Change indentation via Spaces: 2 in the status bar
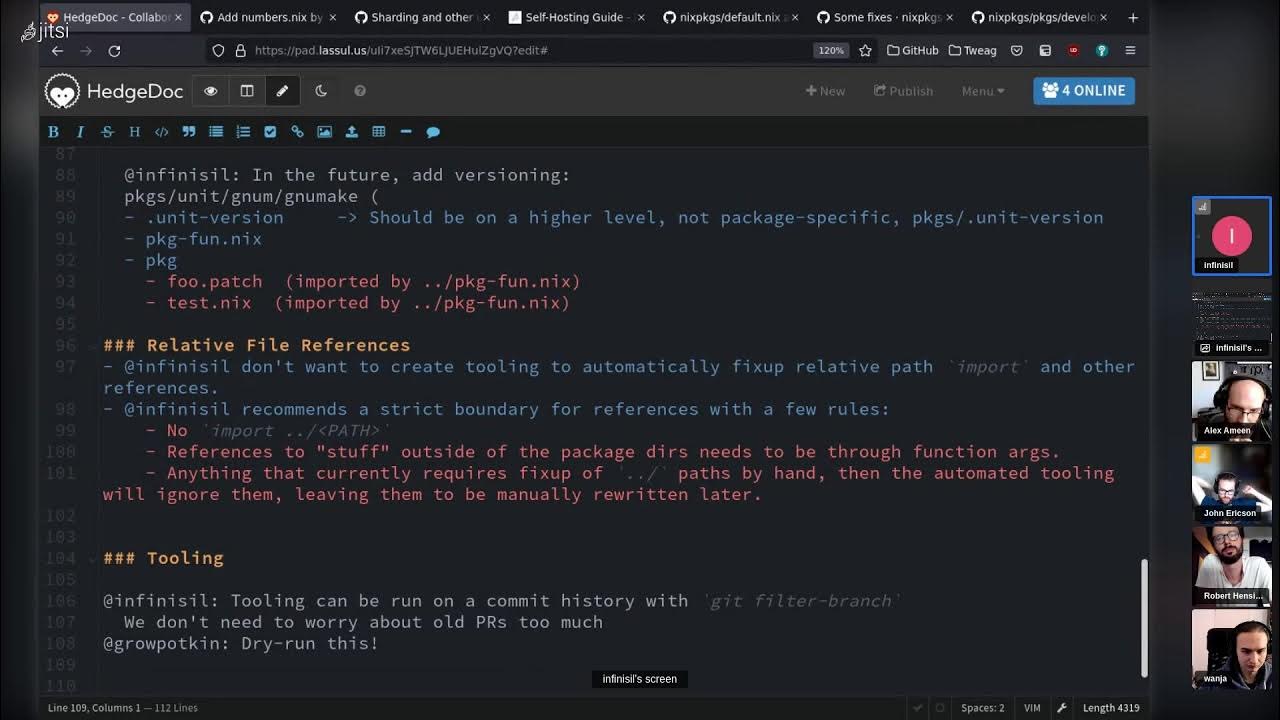The width and height of the screenshot is (1280, 720). pyautogui.click(x=982, y=708)
